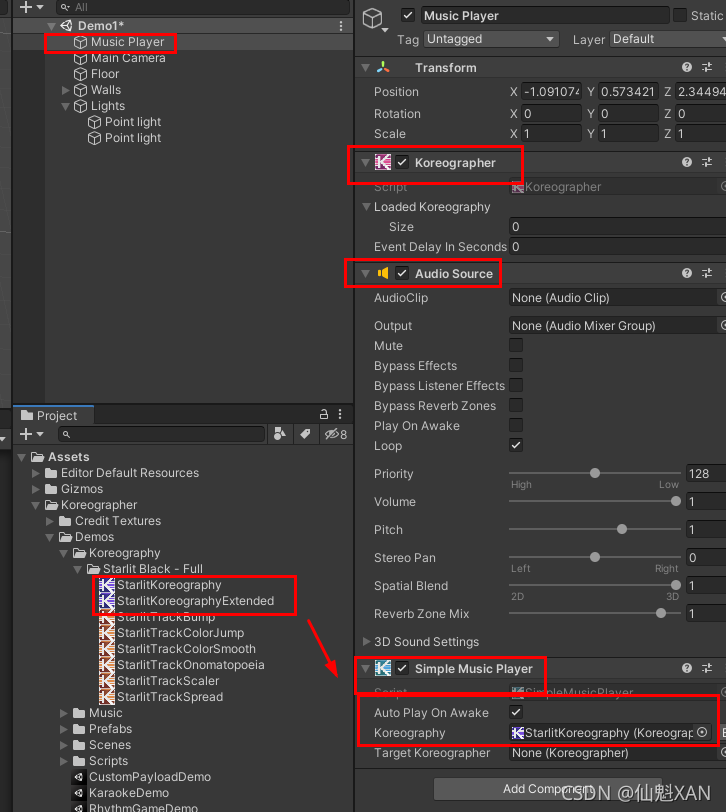Image resolution: width=726 pixels, height=812 pixels.
Task: Uncheck the Loop checkbox
Action: coord(516,445)
